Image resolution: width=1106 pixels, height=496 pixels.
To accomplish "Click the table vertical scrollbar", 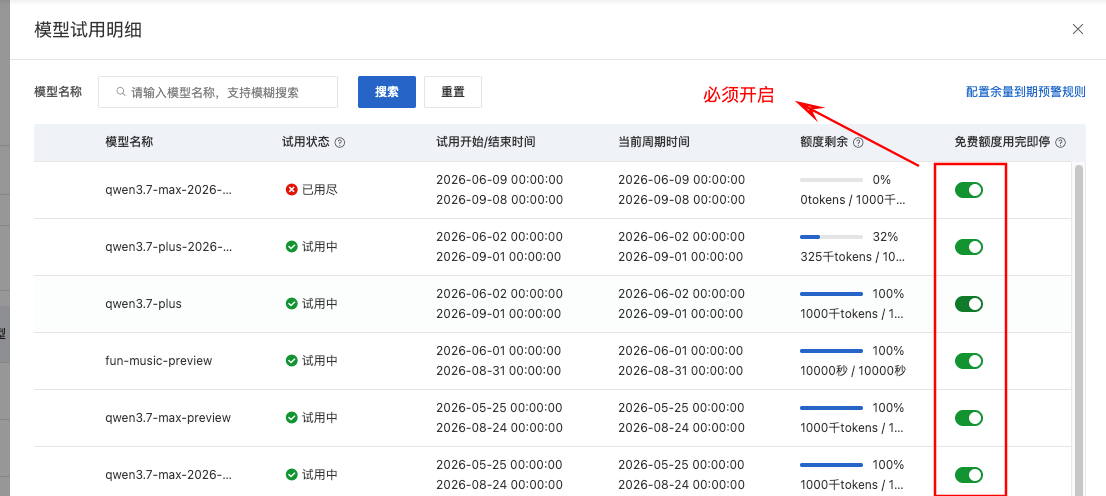I will [1078, 329].
